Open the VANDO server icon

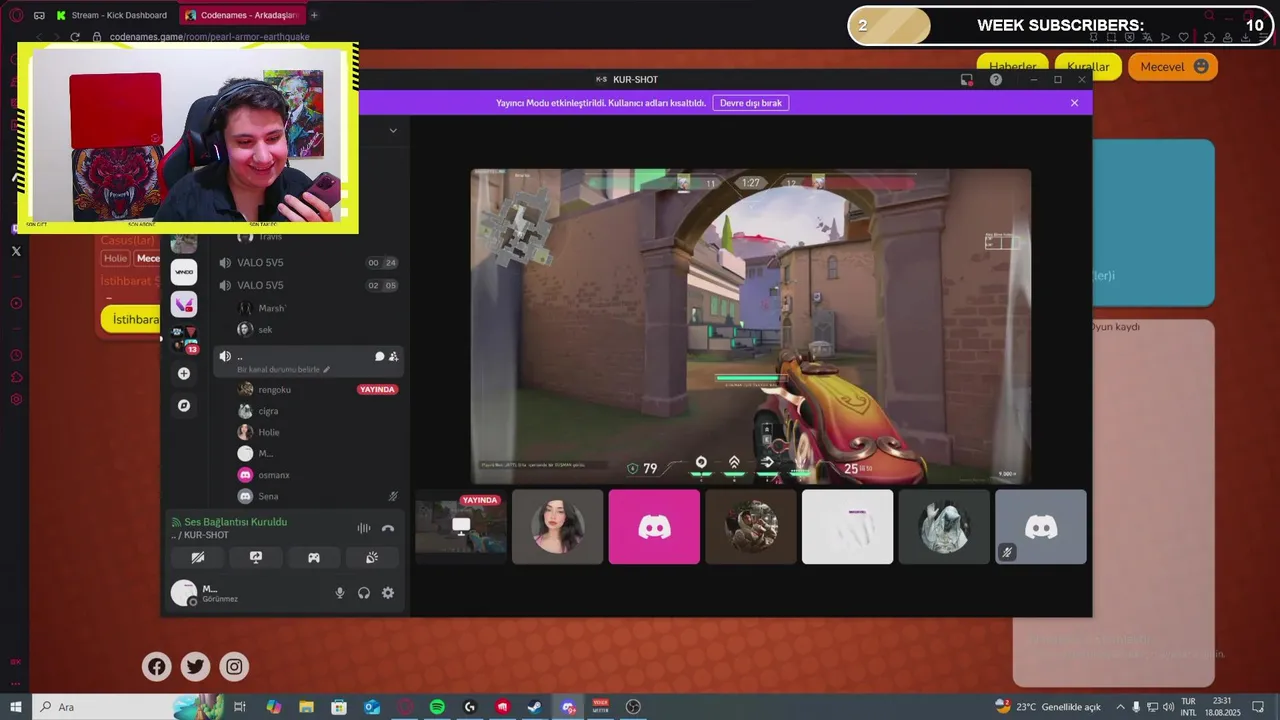[x=184, y=271]
